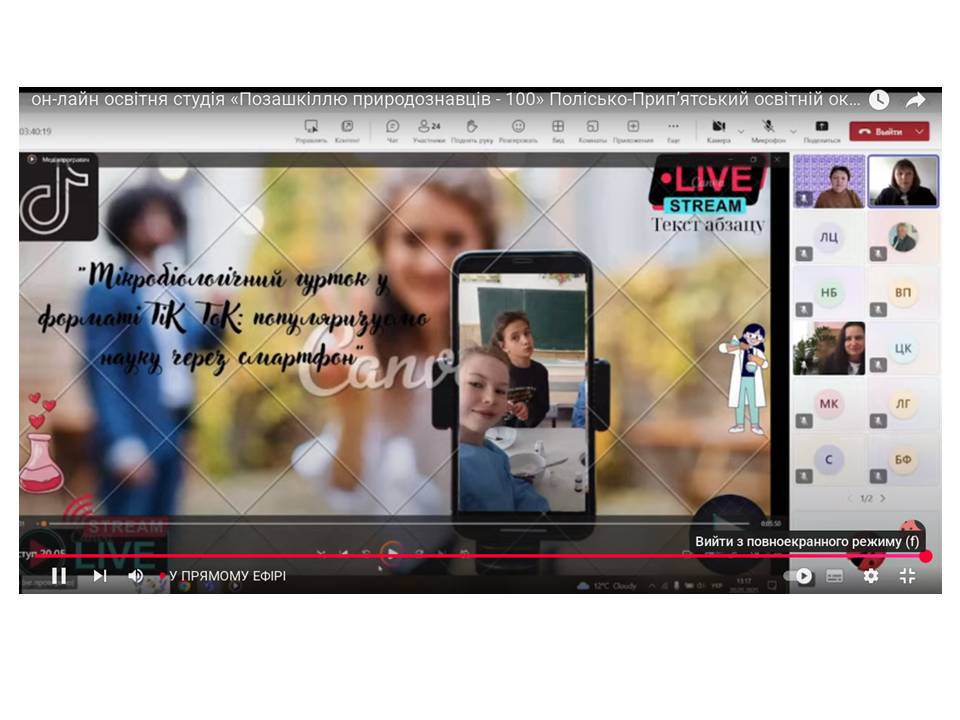Select participant video with outdoor background
The height and width of the screenshot is (720, 960).
(x=829, y=348)
